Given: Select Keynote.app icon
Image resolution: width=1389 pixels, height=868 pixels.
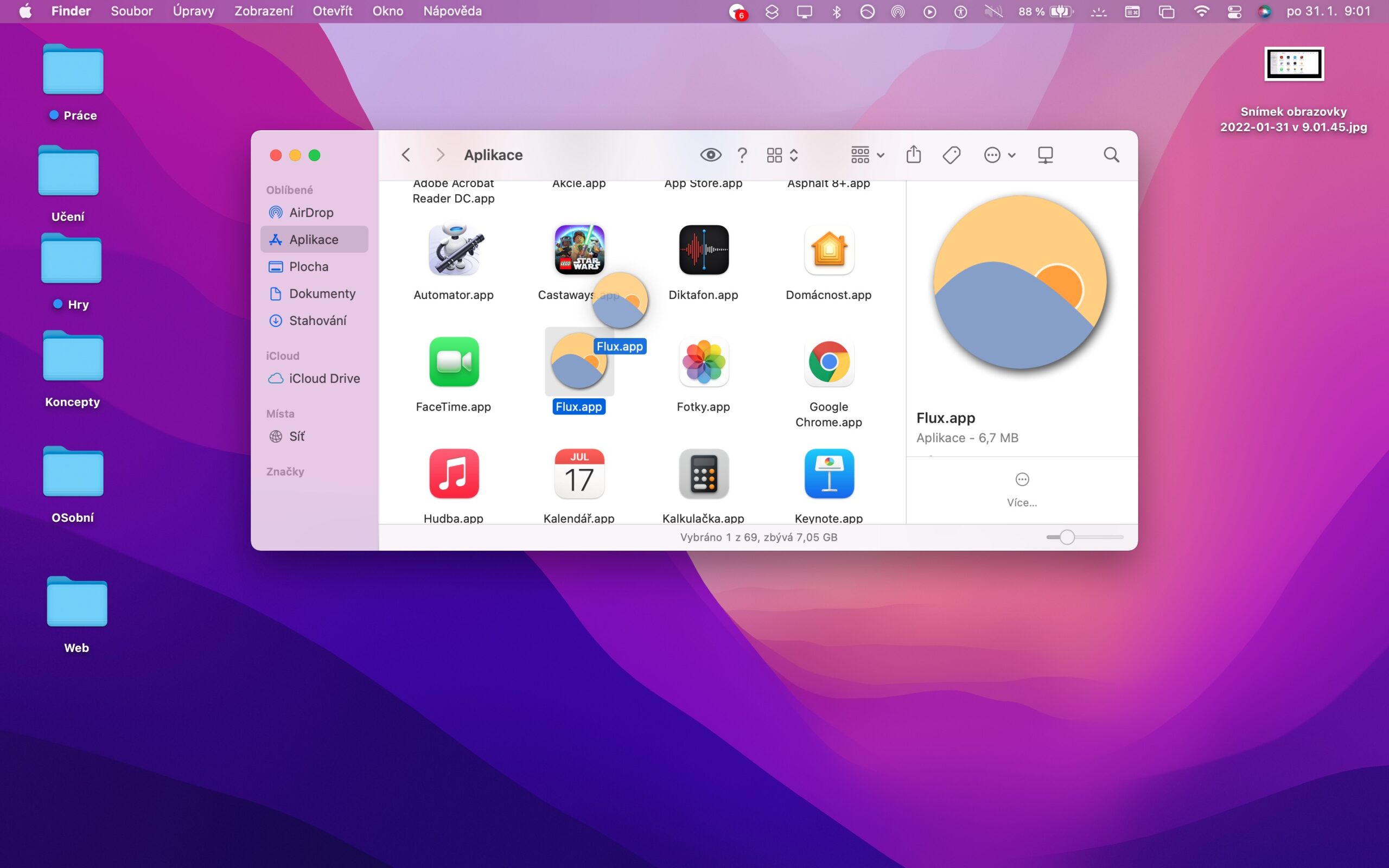Looking at the screenshot, I should [x=829, y=474].
